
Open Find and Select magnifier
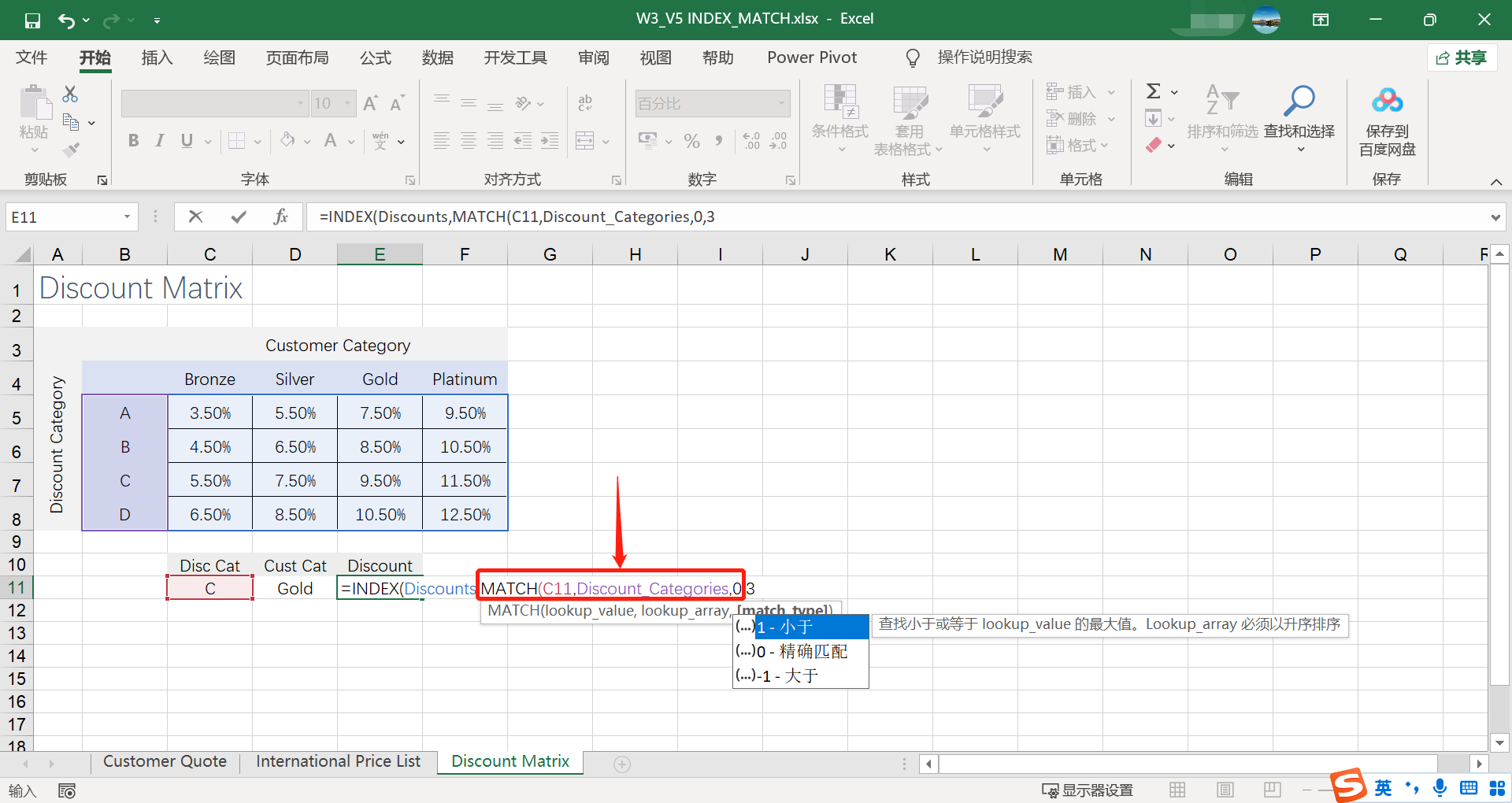pos(1299,118)
